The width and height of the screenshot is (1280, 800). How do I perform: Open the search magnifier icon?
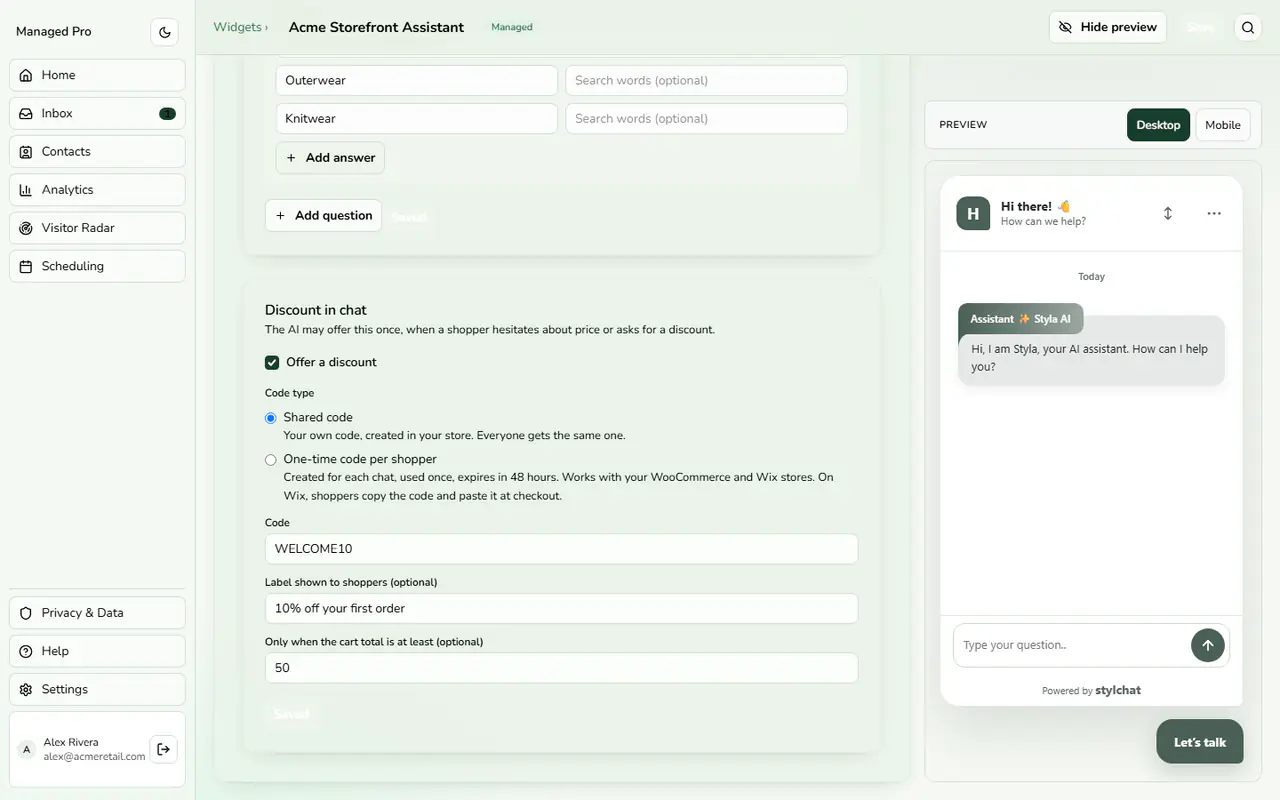[x=1248, y=28]
